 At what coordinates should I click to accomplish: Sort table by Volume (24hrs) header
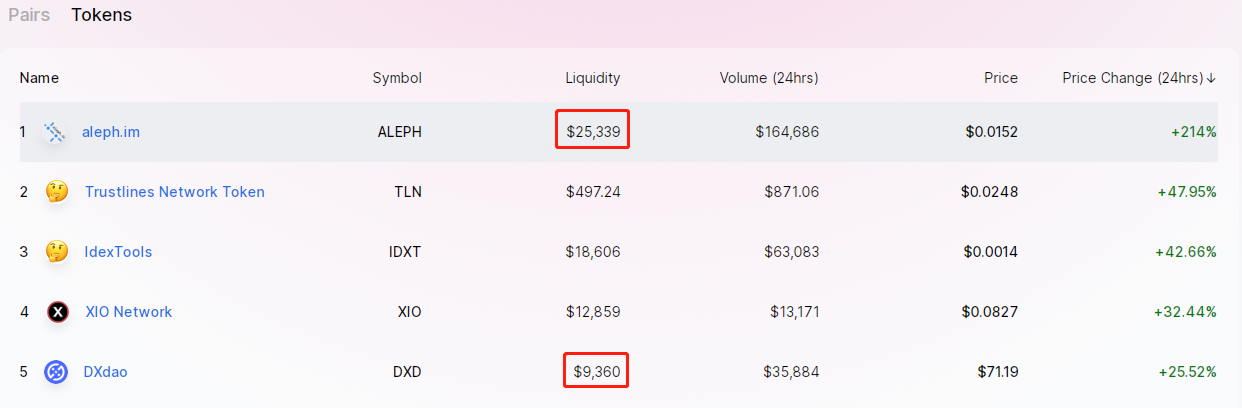[769, 78]
